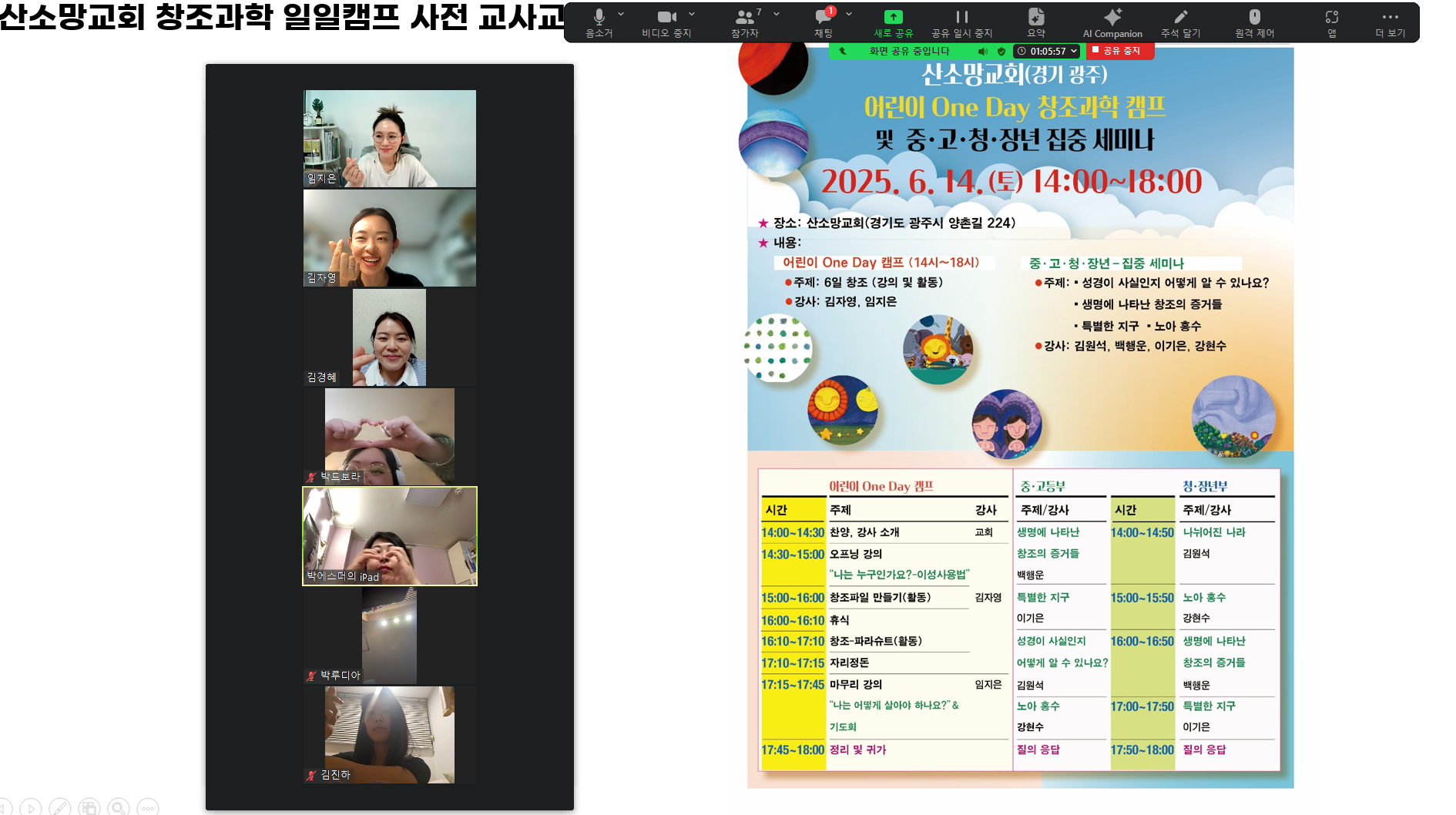1456x815 pixels.
Task: Click '창조파일 만들기(활동)' schedule row
Action: click(x=880, y=597)
